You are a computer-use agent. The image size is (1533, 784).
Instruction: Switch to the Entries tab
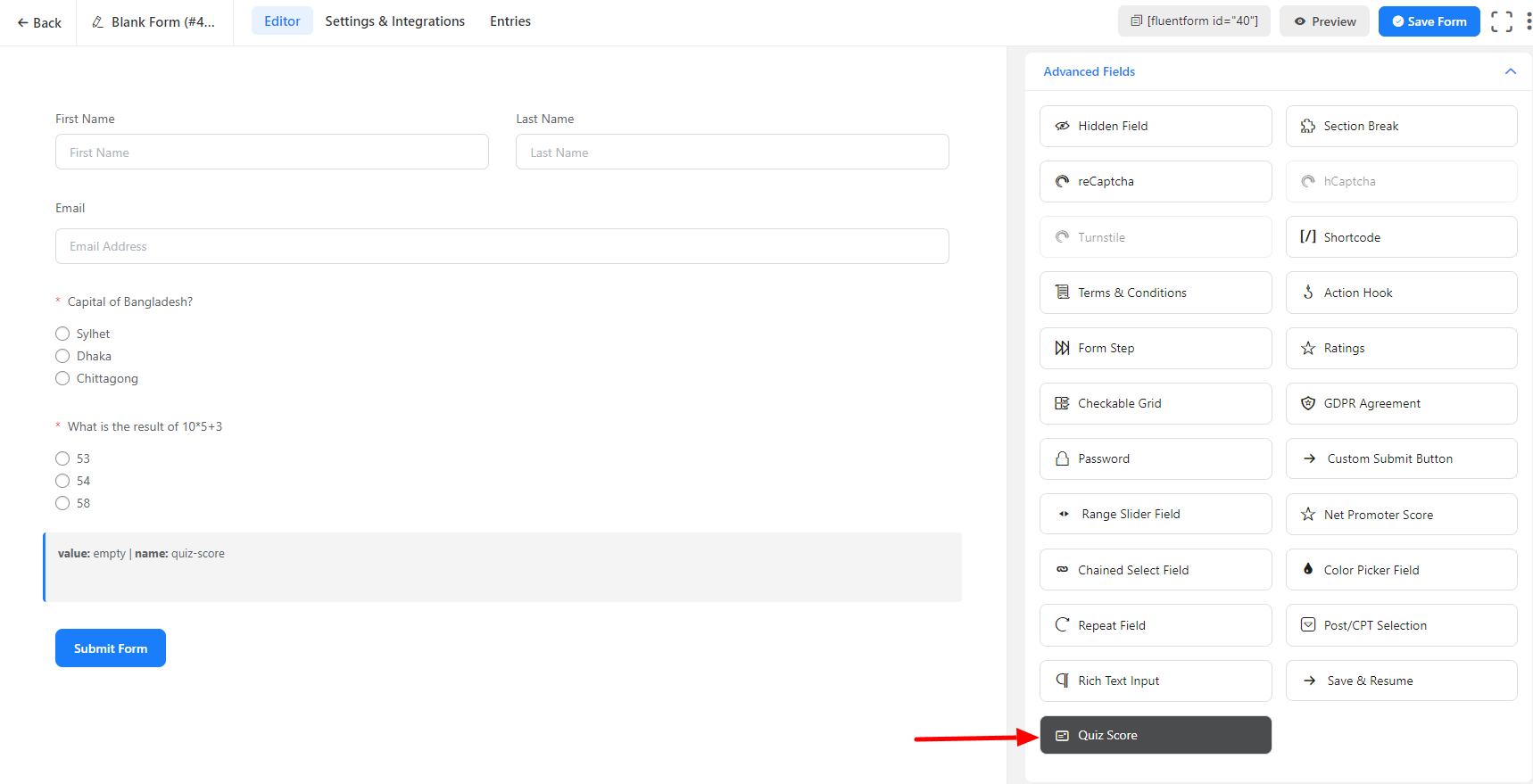coord(510,21)
